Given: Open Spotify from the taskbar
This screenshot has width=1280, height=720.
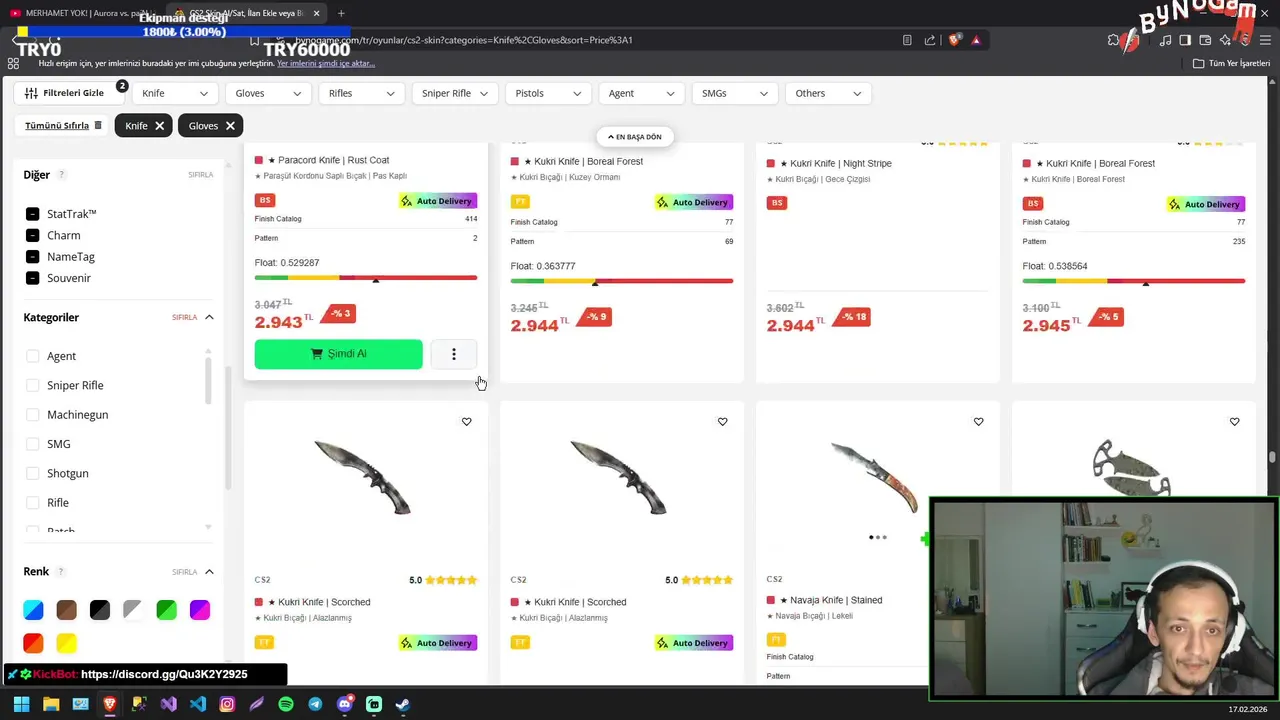Looking at the screenshot, I should click(x=286, y=704).
